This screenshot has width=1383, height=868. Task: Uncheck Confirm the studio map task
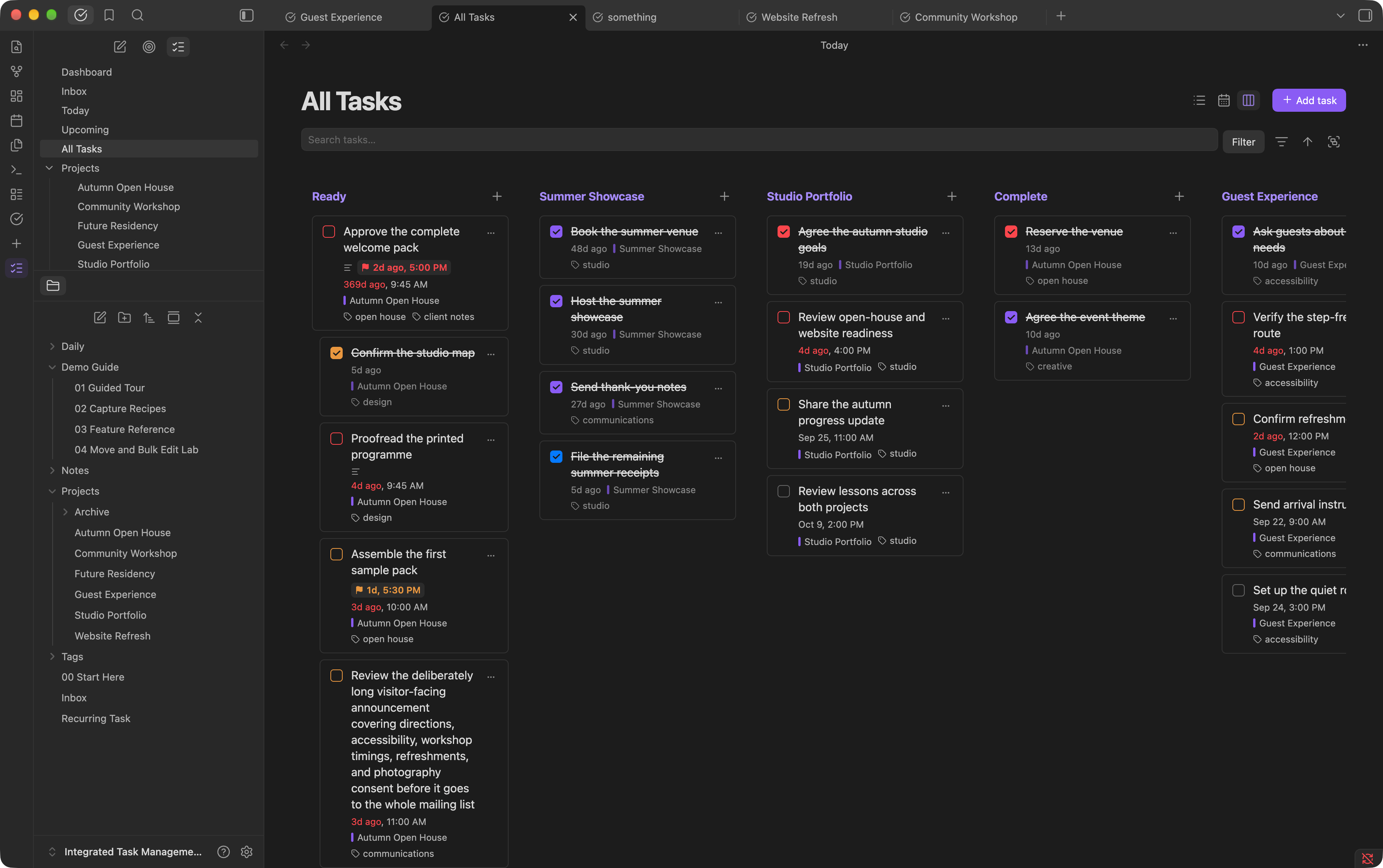coord(337,353)
